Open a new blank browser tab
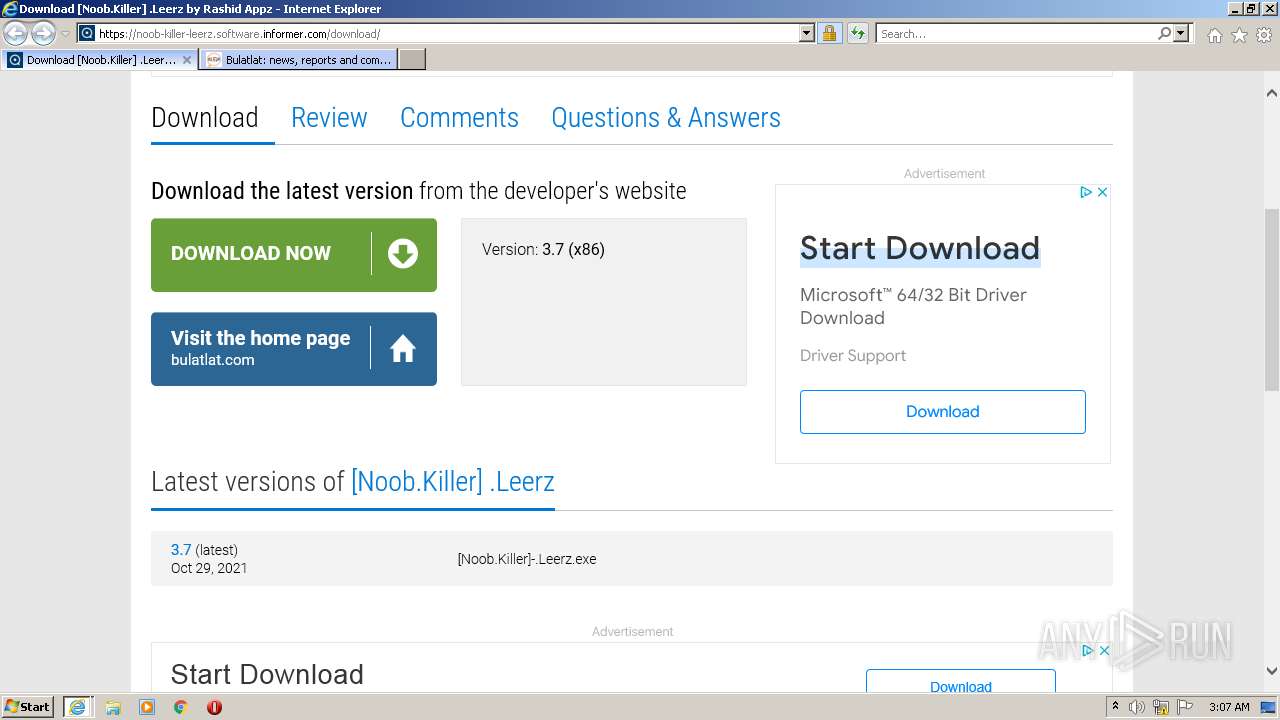Viewport: 1280px width, 720px height. (x=412, y=60)
